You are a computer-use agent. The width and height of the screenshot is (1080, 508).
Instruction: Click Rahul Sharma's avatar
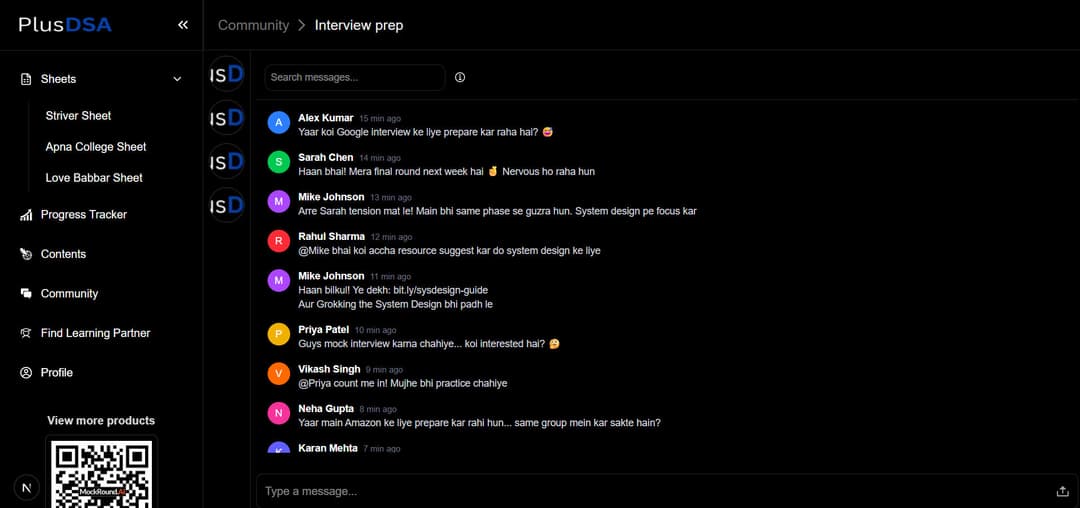278,241
